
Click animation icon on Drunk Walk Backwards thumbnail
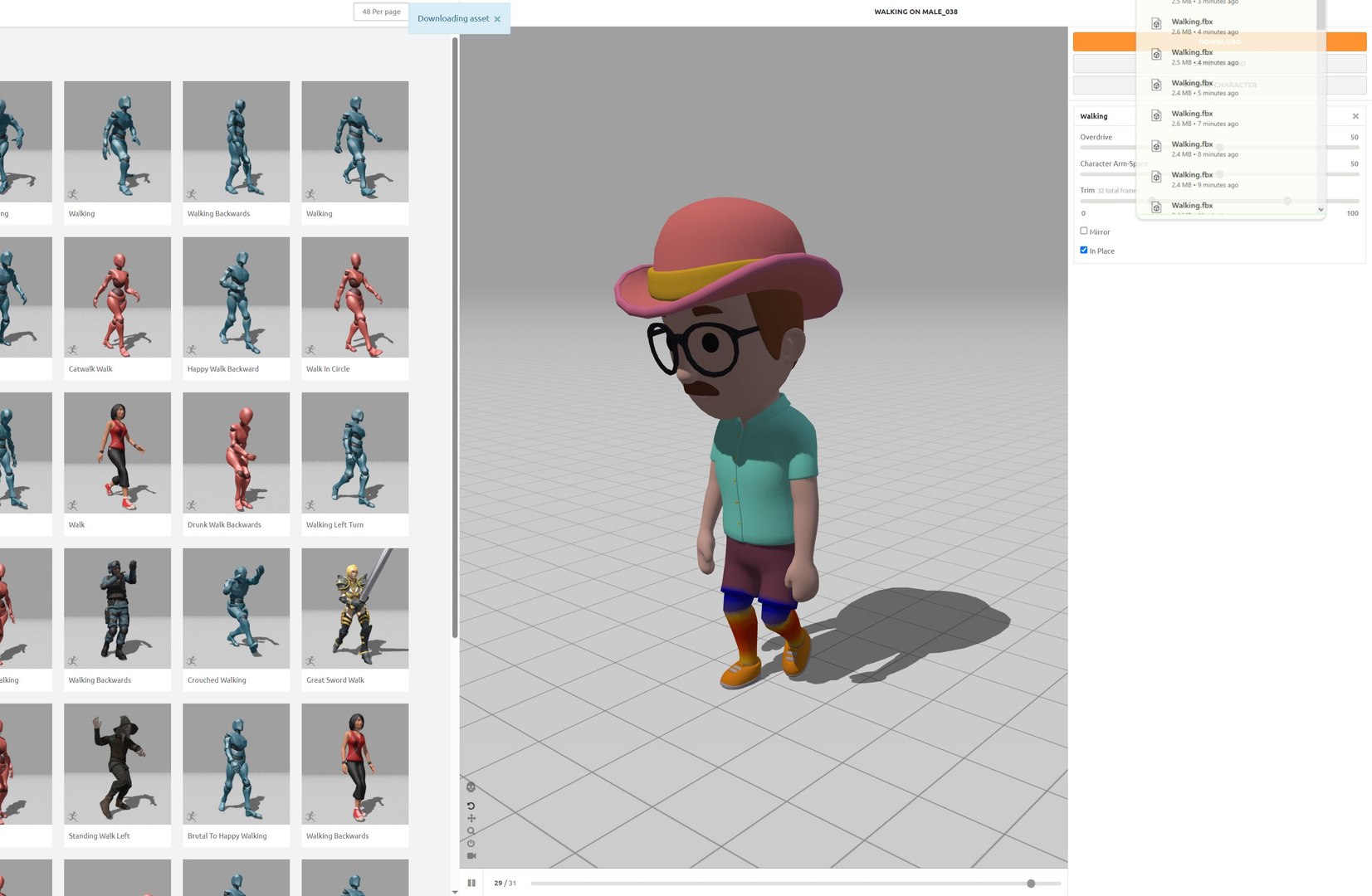(192, 505)
